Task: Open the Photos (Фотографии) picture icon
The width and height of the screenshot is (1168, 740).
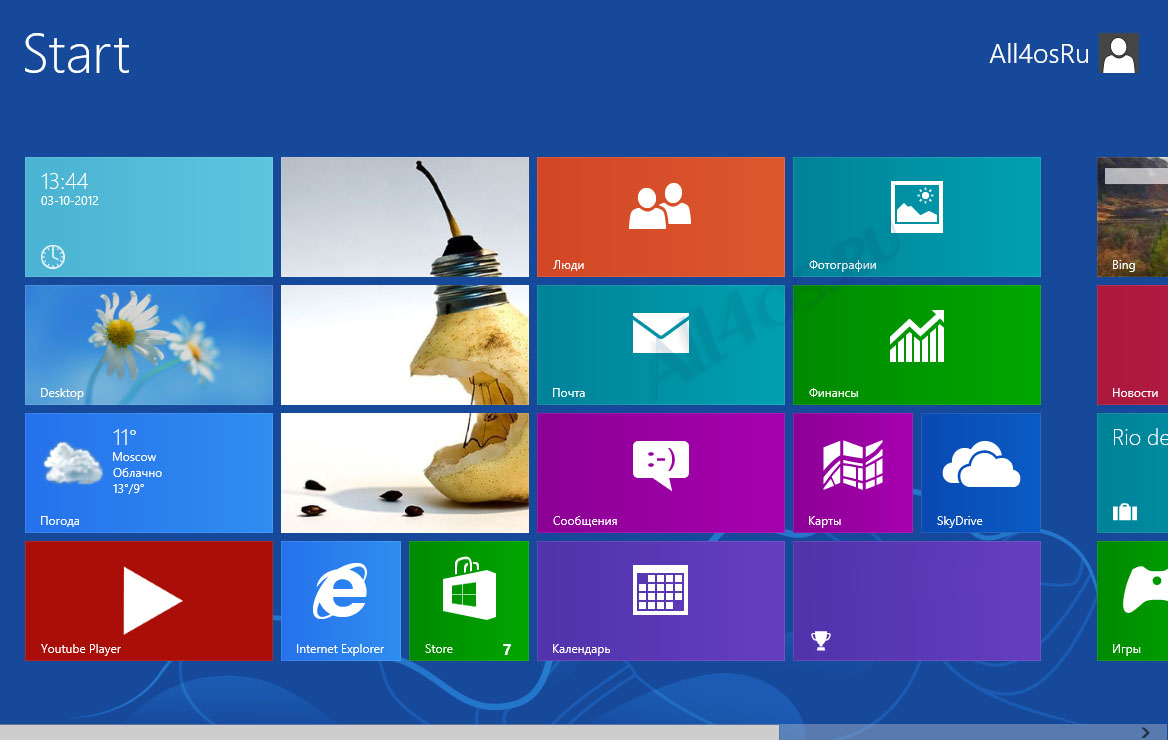Action: click(x=917, y=206)
